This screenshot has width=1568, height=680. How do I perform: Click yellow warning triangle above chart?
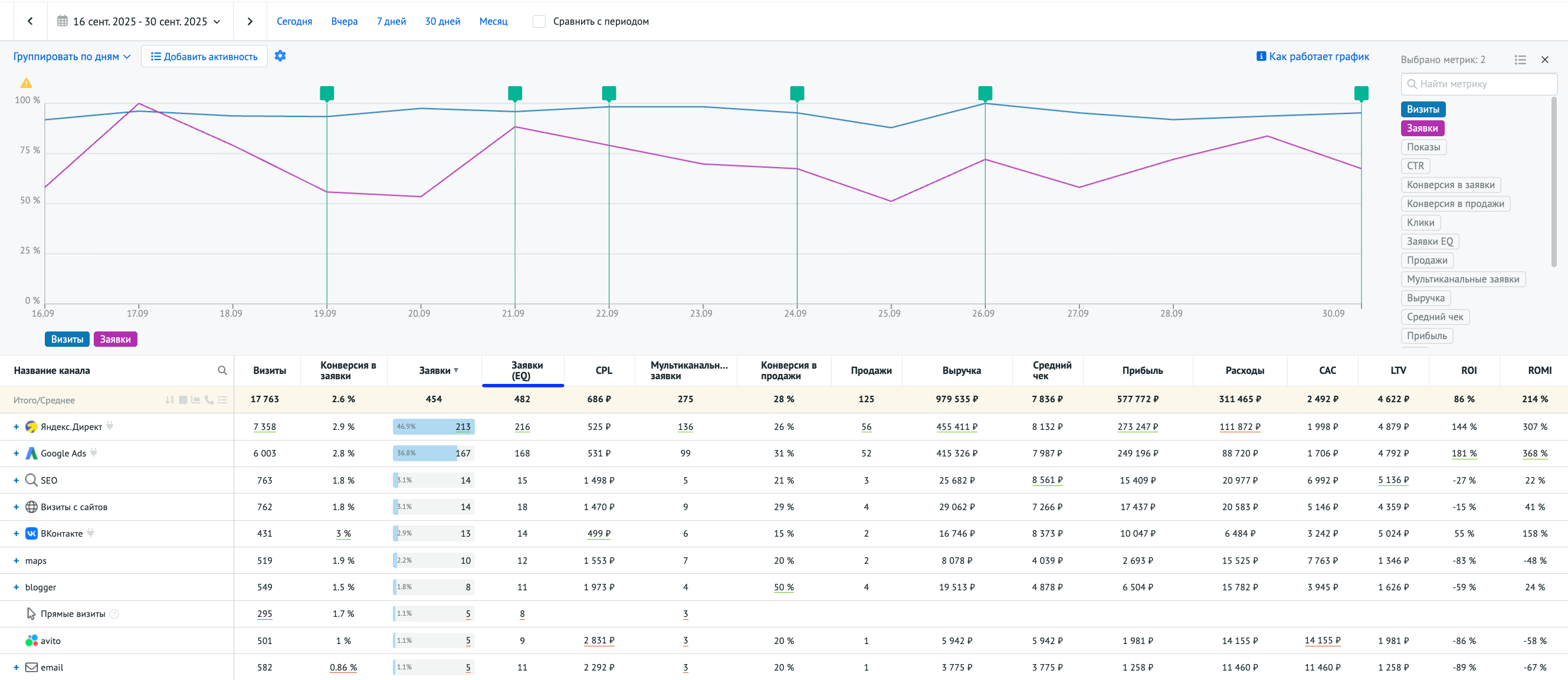tap(26, 83)
